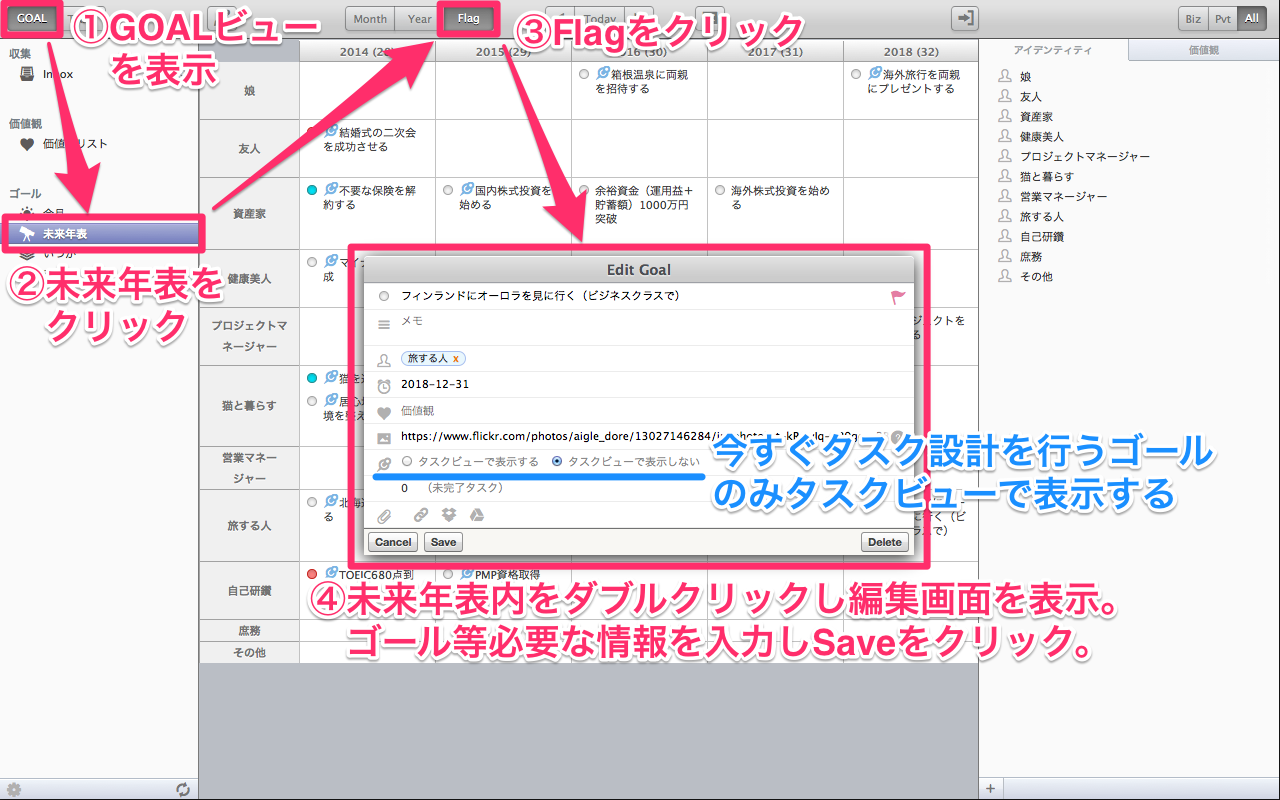The image size is (1280, 800).
Task: Select 資産家 identity in right panel list
Action: click(x=1036, y=116)
